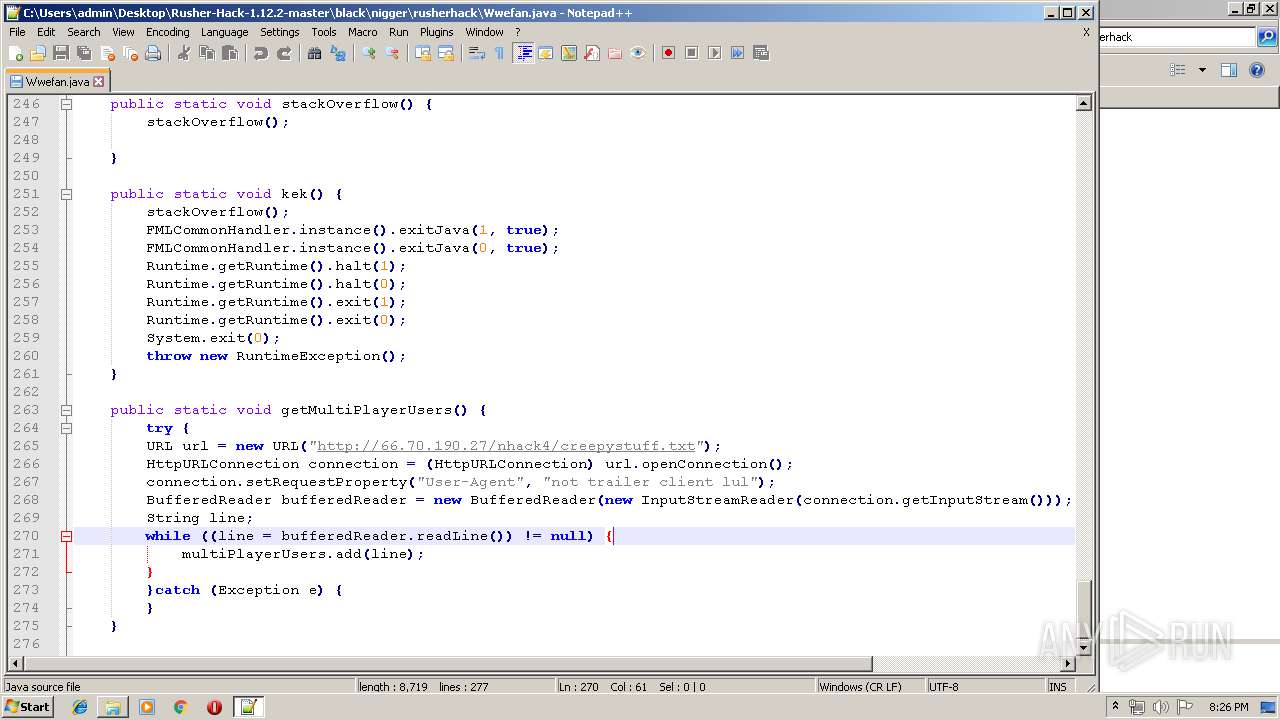This screenshot has width=1280, height=720.
Task: Click the Explorer search magnifier button
Action: click(1267, 37)
